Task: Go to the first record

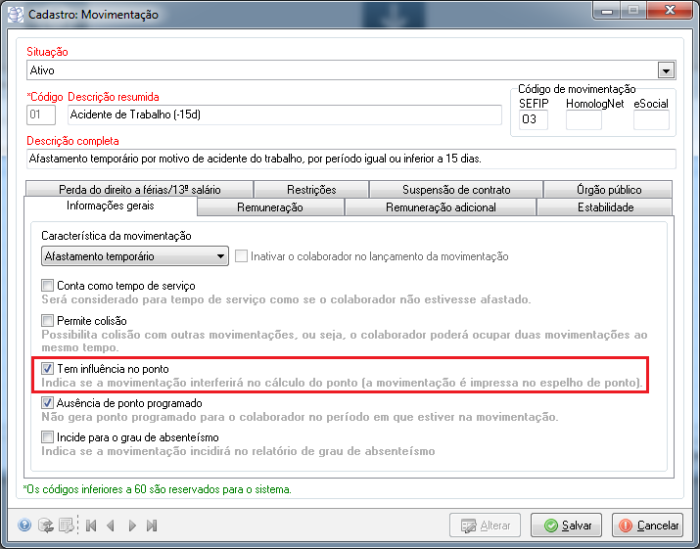Action: point(90,525)
